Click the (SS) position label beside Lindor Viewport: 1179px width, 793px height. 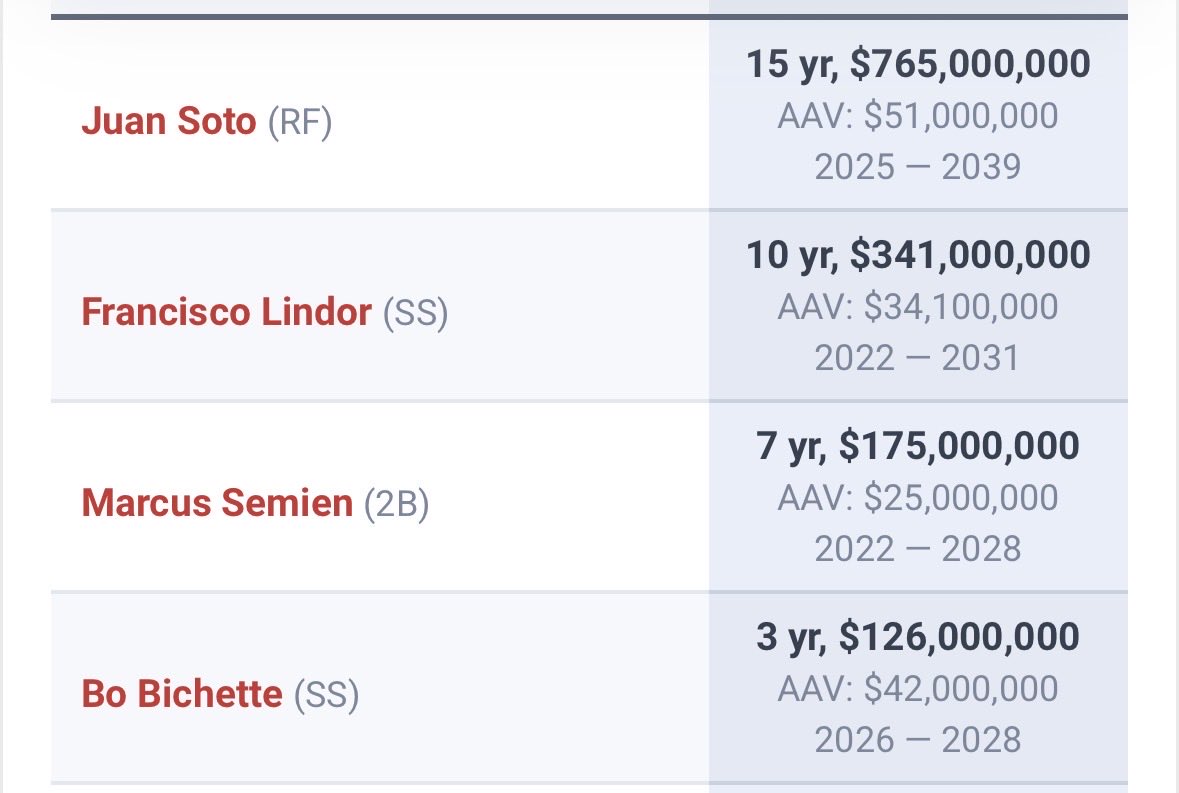tap(415, 314)
